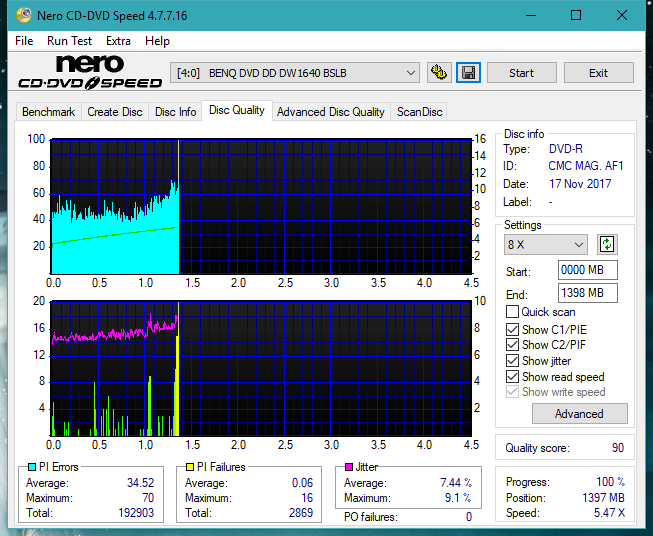
Task: Open the Advanced settings button
Action: coord(579,414)
